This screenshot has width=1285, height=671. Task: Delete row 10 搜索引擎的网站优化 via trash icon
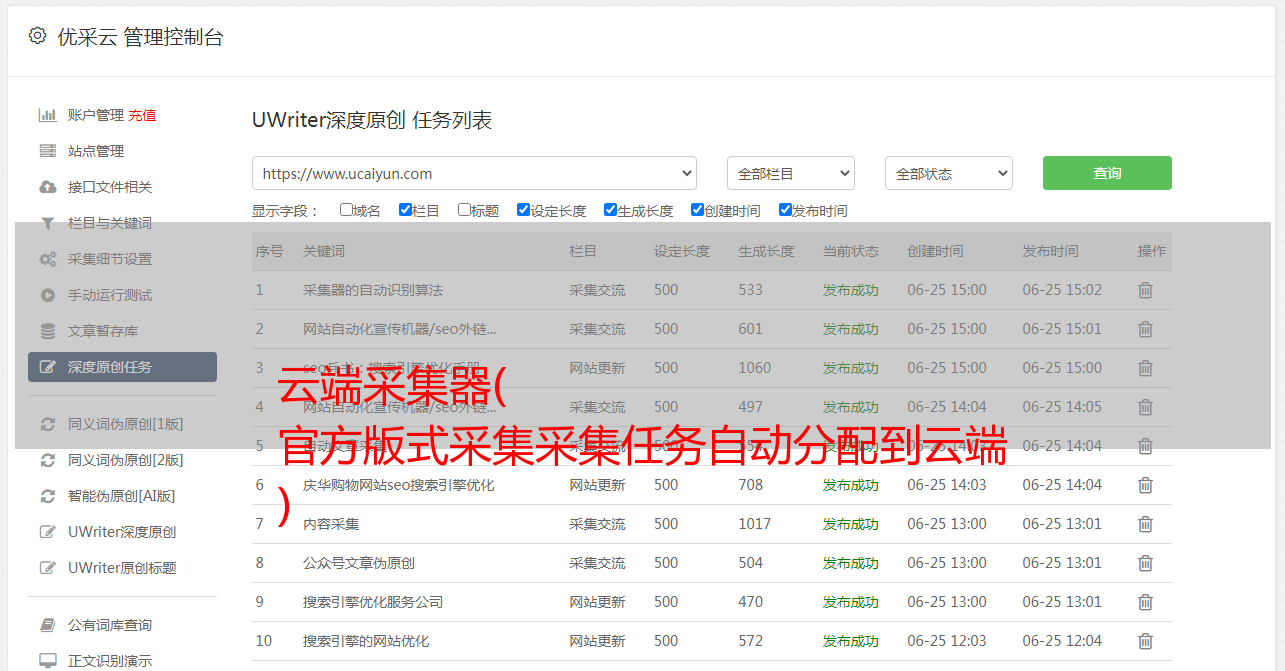(1145, 641)
